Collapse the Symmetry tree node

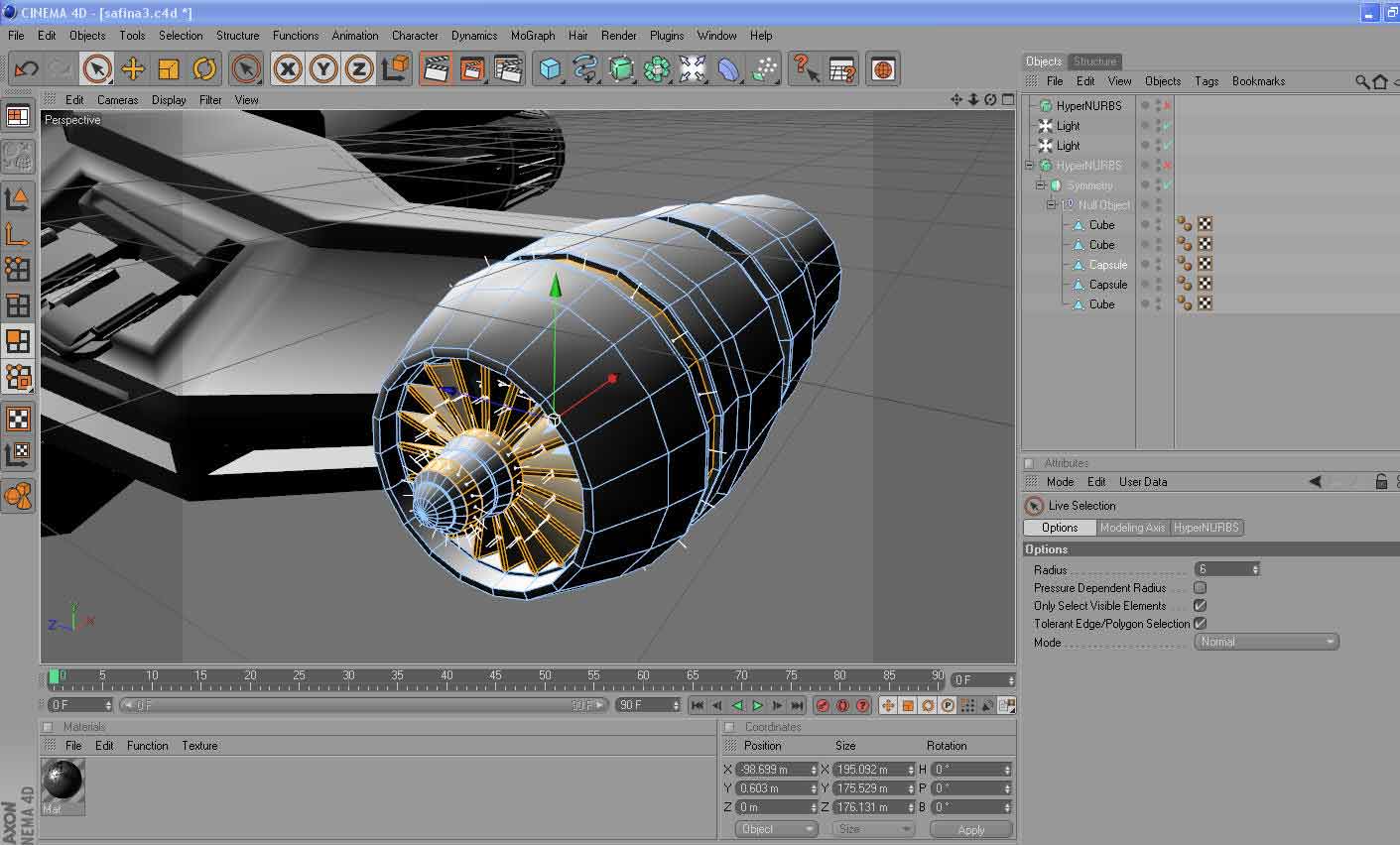(x=1040, y=185)
